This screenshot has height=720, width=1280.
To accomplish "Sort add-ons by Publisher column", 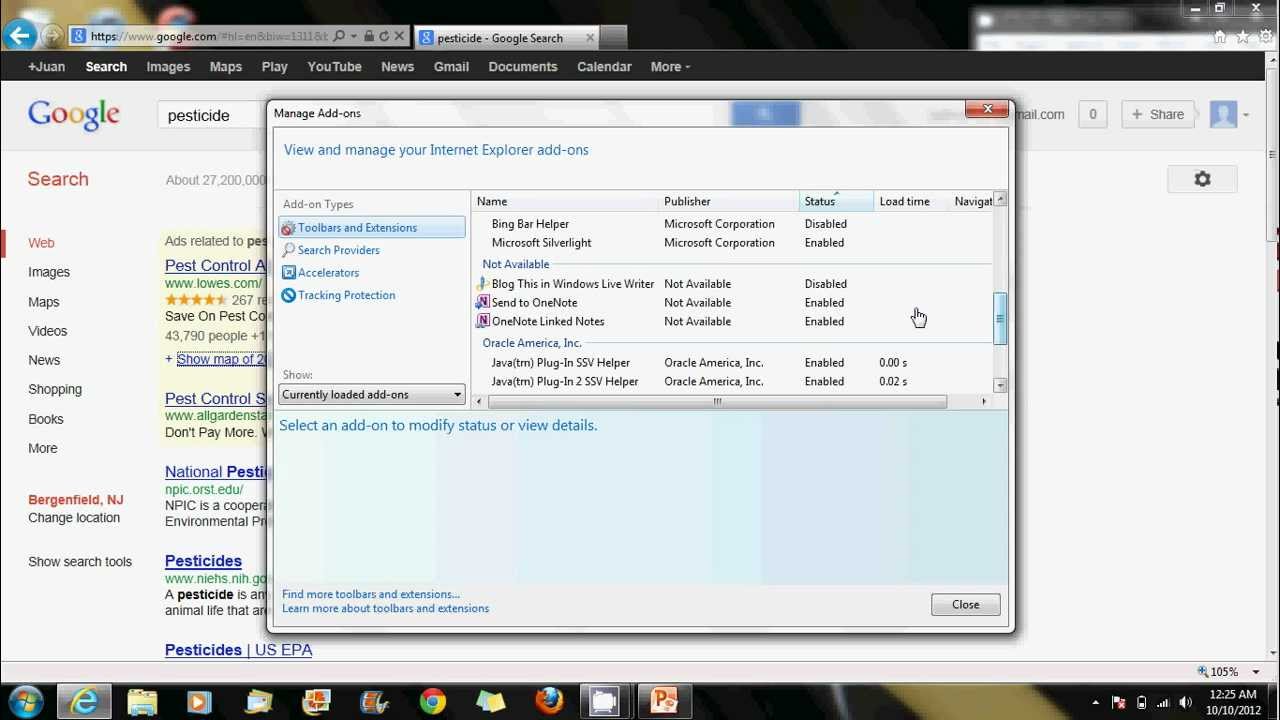I will (730, 202).
